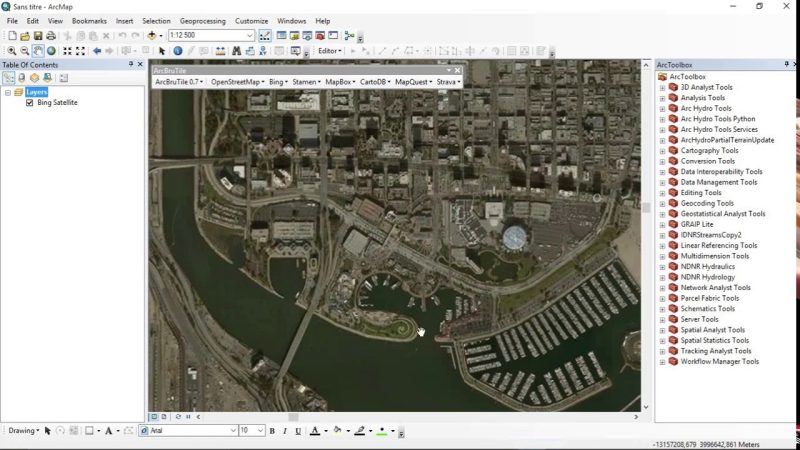Toggle underline text formatting
Screen dimensions: 800x450
(x=298, y=431)
